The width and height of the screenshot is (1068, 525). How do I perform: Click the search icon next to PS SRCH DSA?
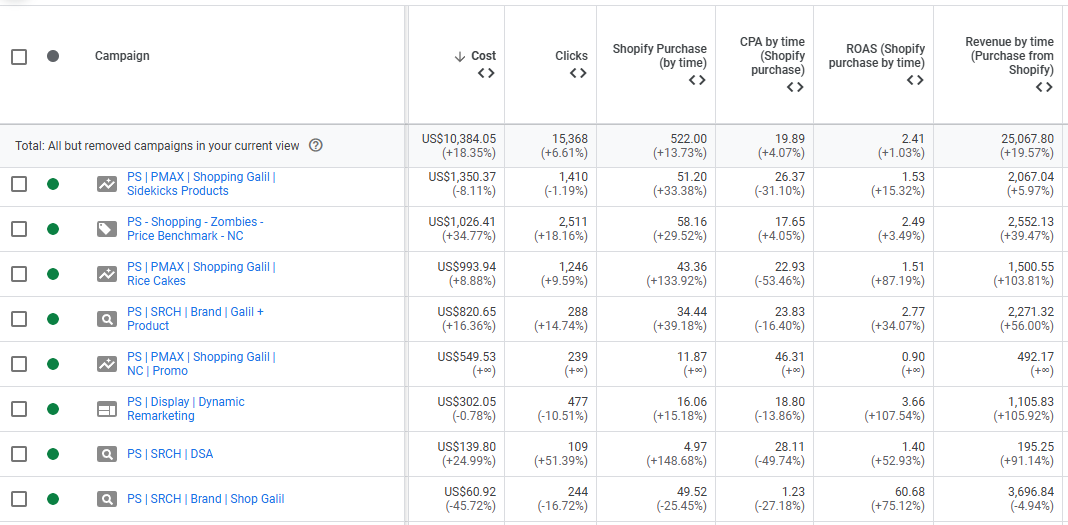(107, 454)
